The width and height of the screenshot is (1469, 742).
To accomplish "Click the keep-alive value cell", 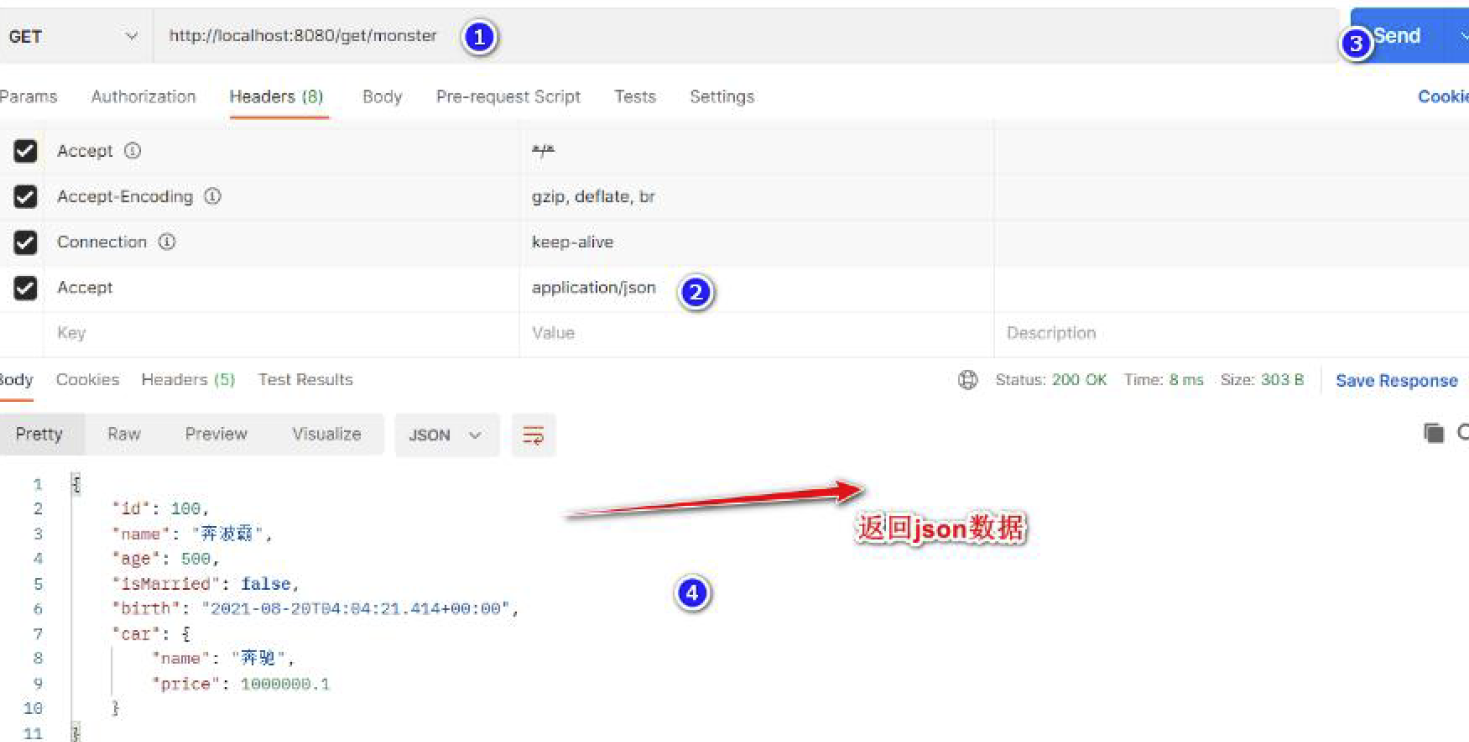I will point(756,242).
